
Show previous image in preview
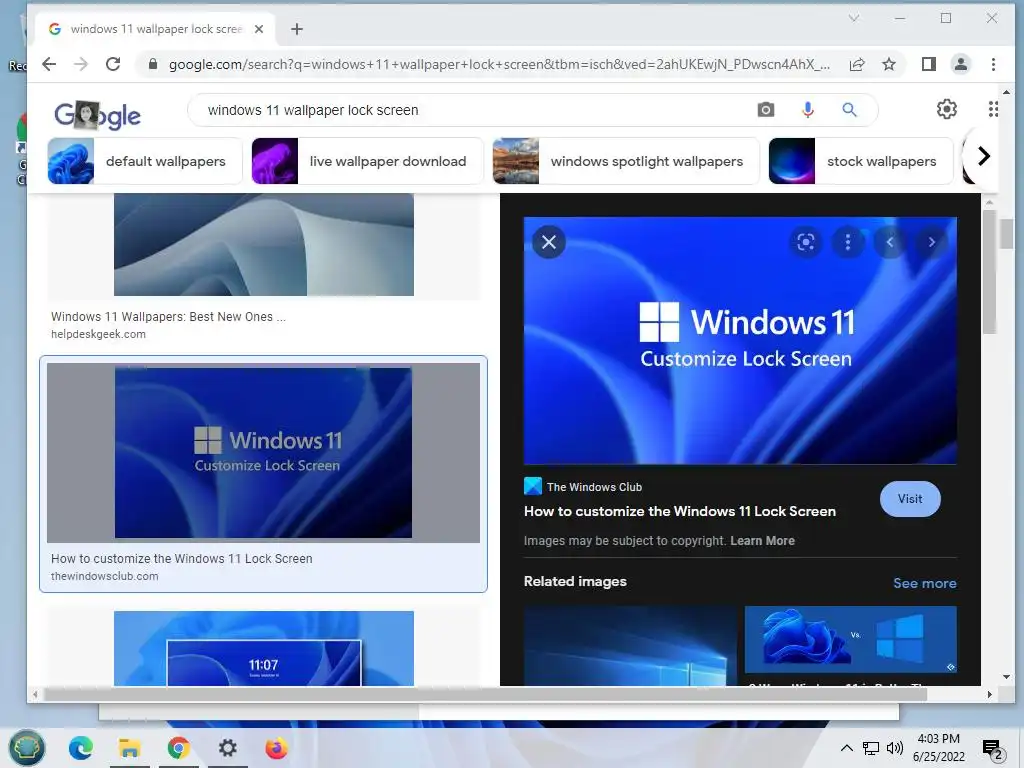click(889, 242)
